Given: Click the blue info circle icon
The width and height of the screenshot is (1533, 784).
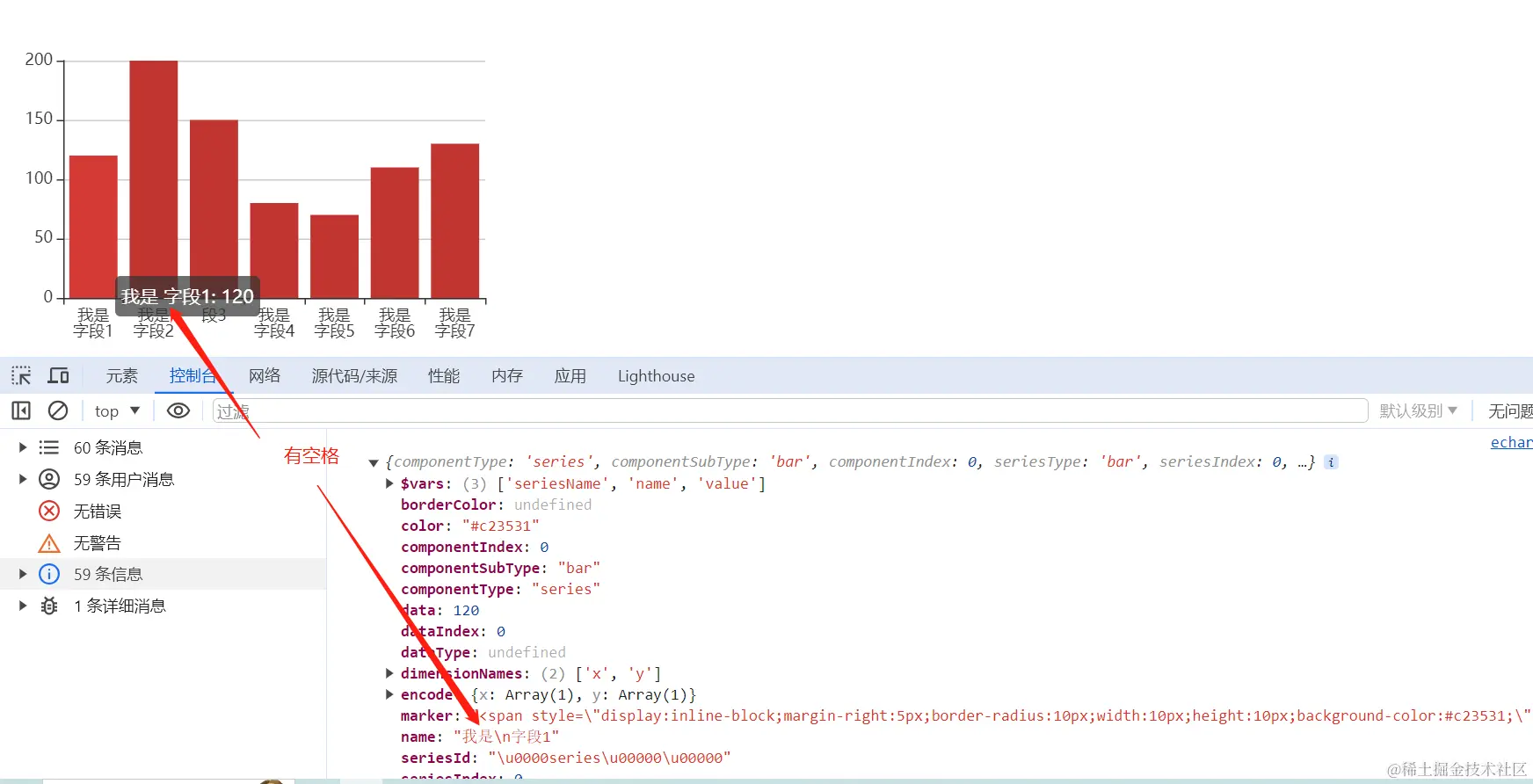Looking at the screenshot, I should pyautogui.click(x=49, y=574).
